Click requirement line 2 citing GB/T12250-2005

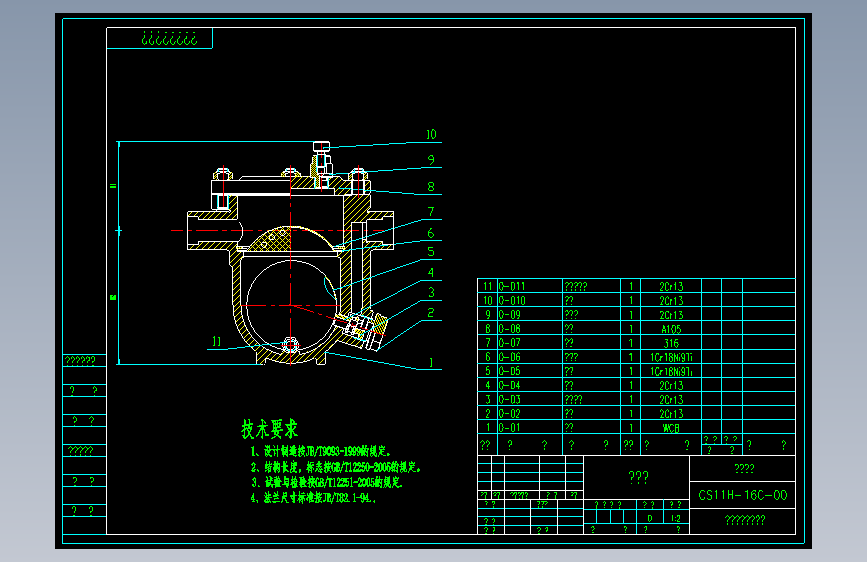(x=336, y=467)
